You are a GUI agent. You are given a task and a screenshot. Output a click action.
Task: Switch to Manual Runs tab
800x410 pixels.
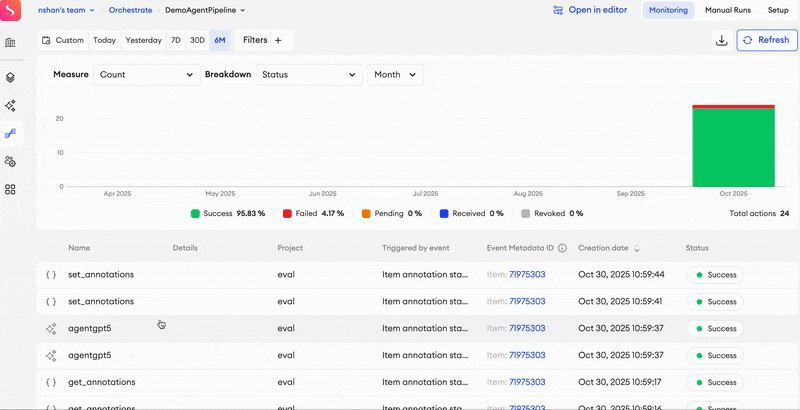728,10
